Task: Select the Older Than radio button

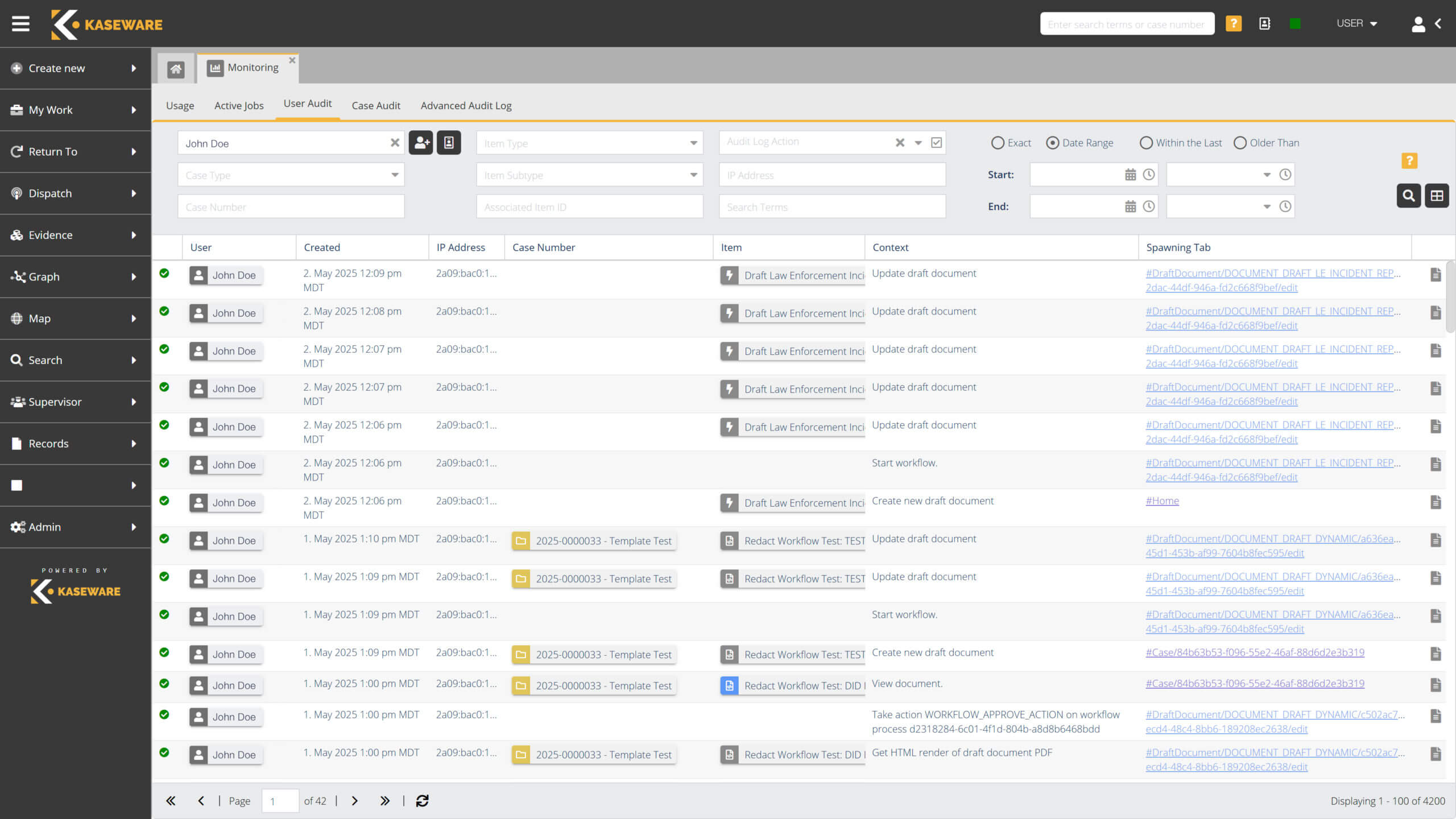Action: tap(1240, 143)
